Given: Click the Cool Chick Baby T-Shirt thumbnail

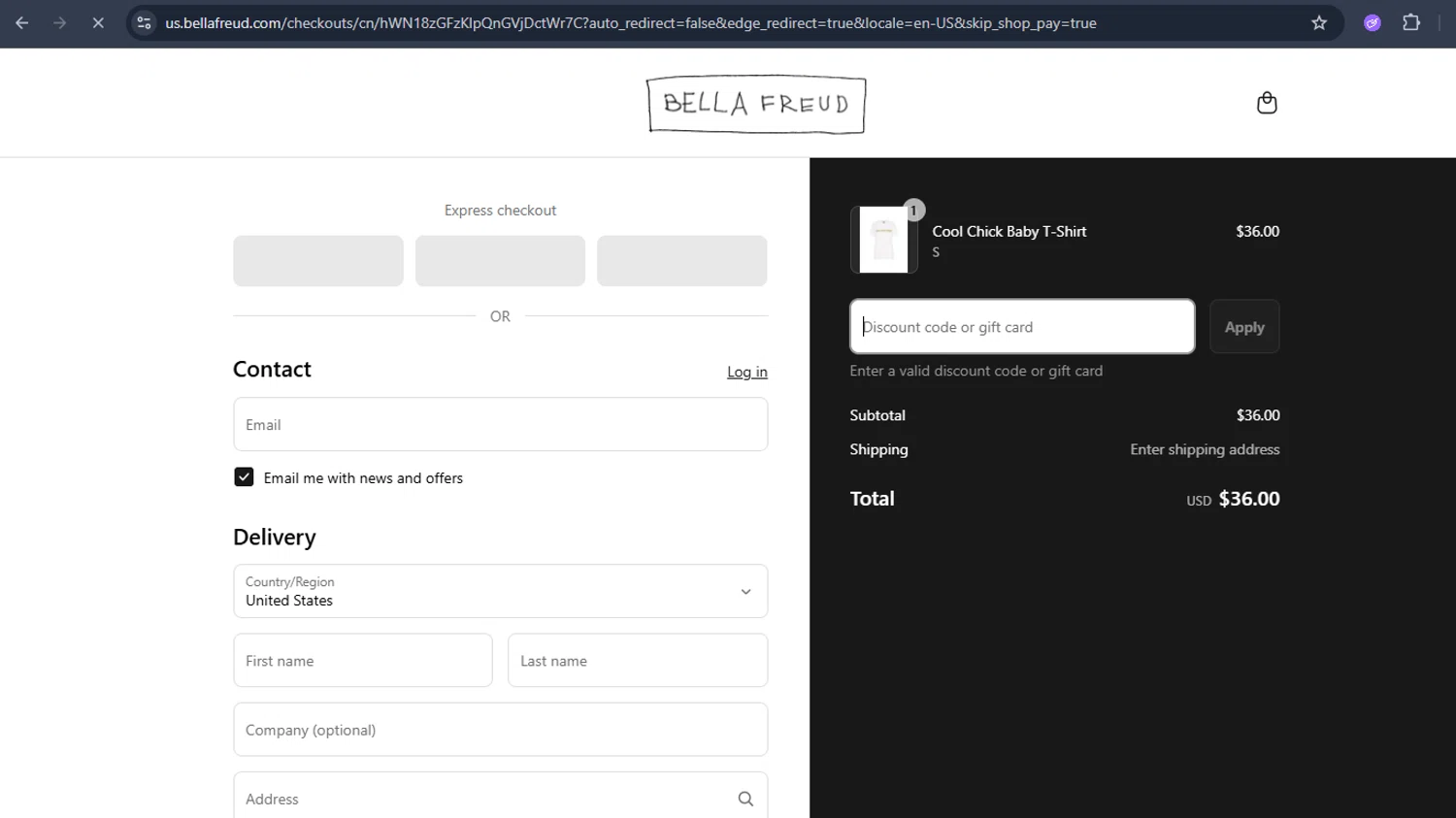Looking at the screenshot, I should click(884, 240).
